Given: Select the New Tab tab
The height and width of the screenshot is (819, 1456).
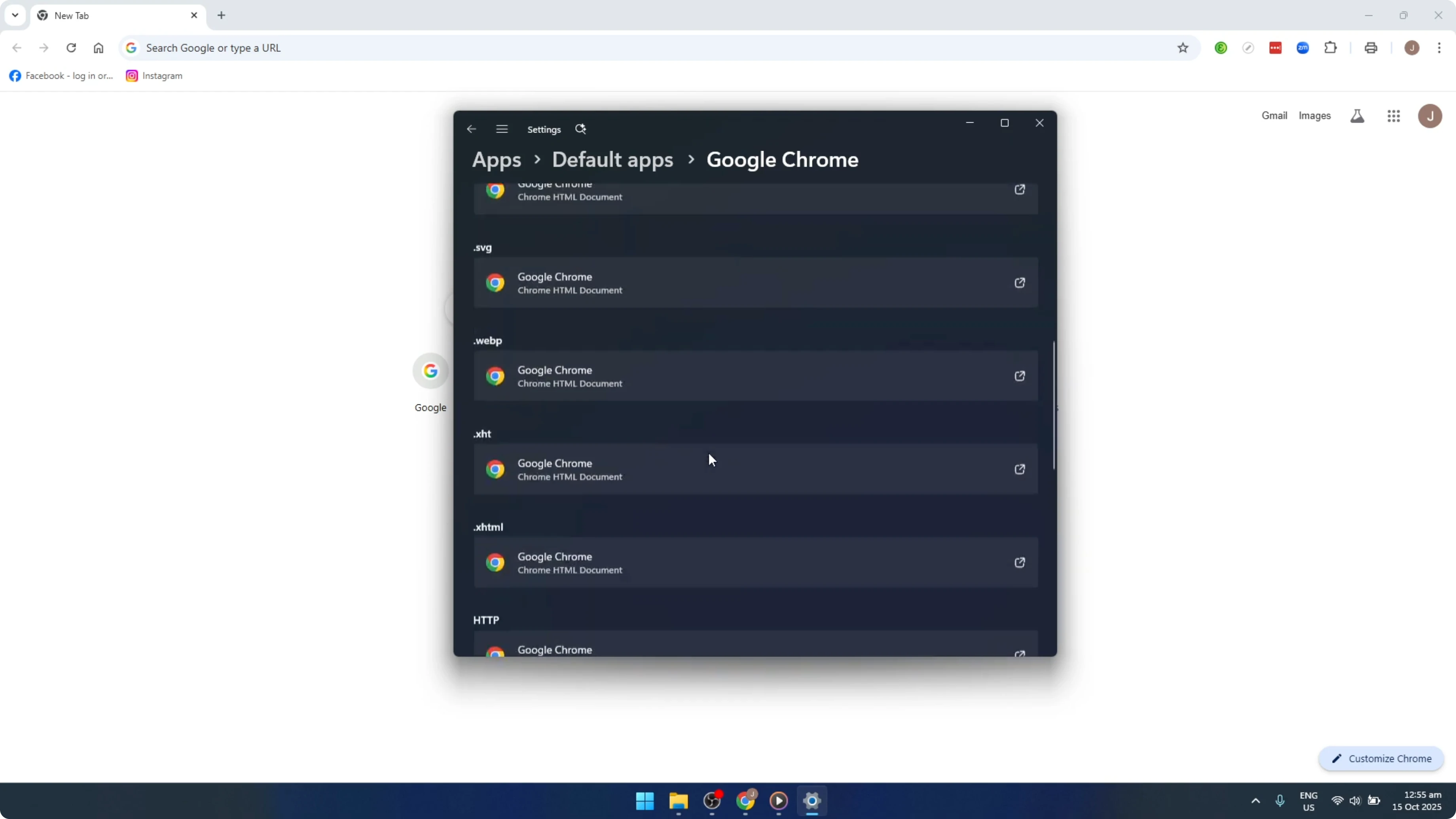Looking at the screenshot, I should click(118, 16).
